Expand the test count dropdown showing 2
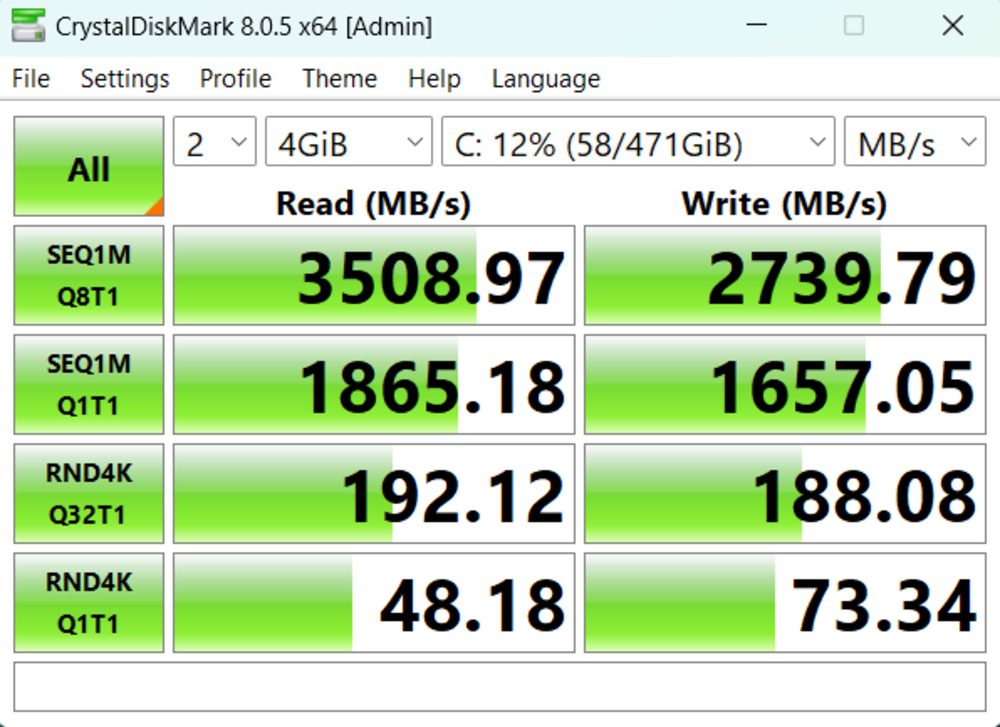Image resolution: width=1000 pixels, height=727 pixels. pos(214,142)
